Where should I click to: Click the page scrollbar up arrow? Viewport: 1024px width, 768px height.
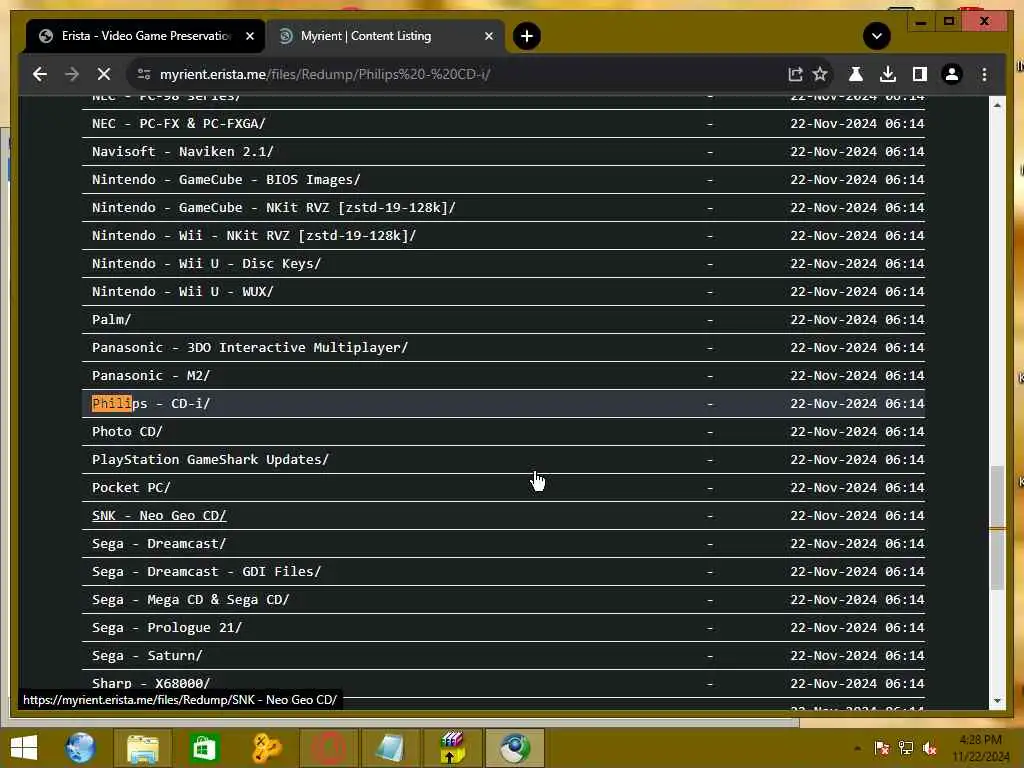997,104
